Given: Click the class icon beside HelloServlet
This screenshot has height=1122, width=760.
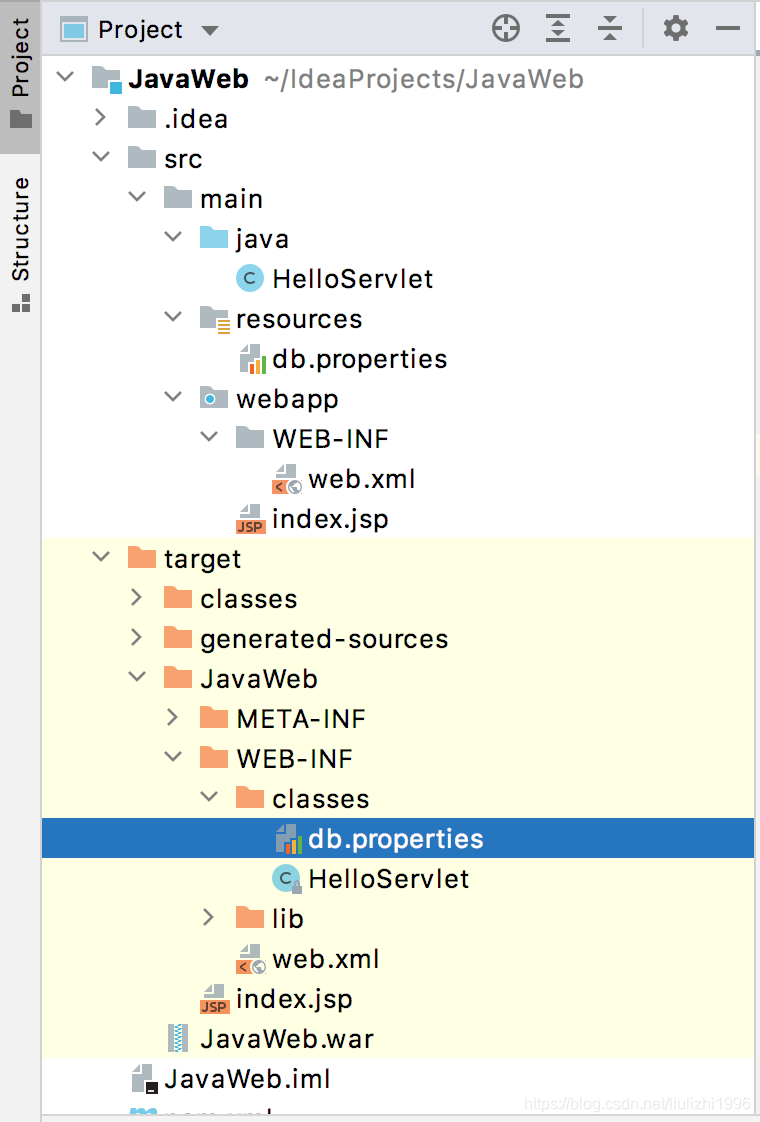Looking at the screenshot, I should tap(249, 278).
